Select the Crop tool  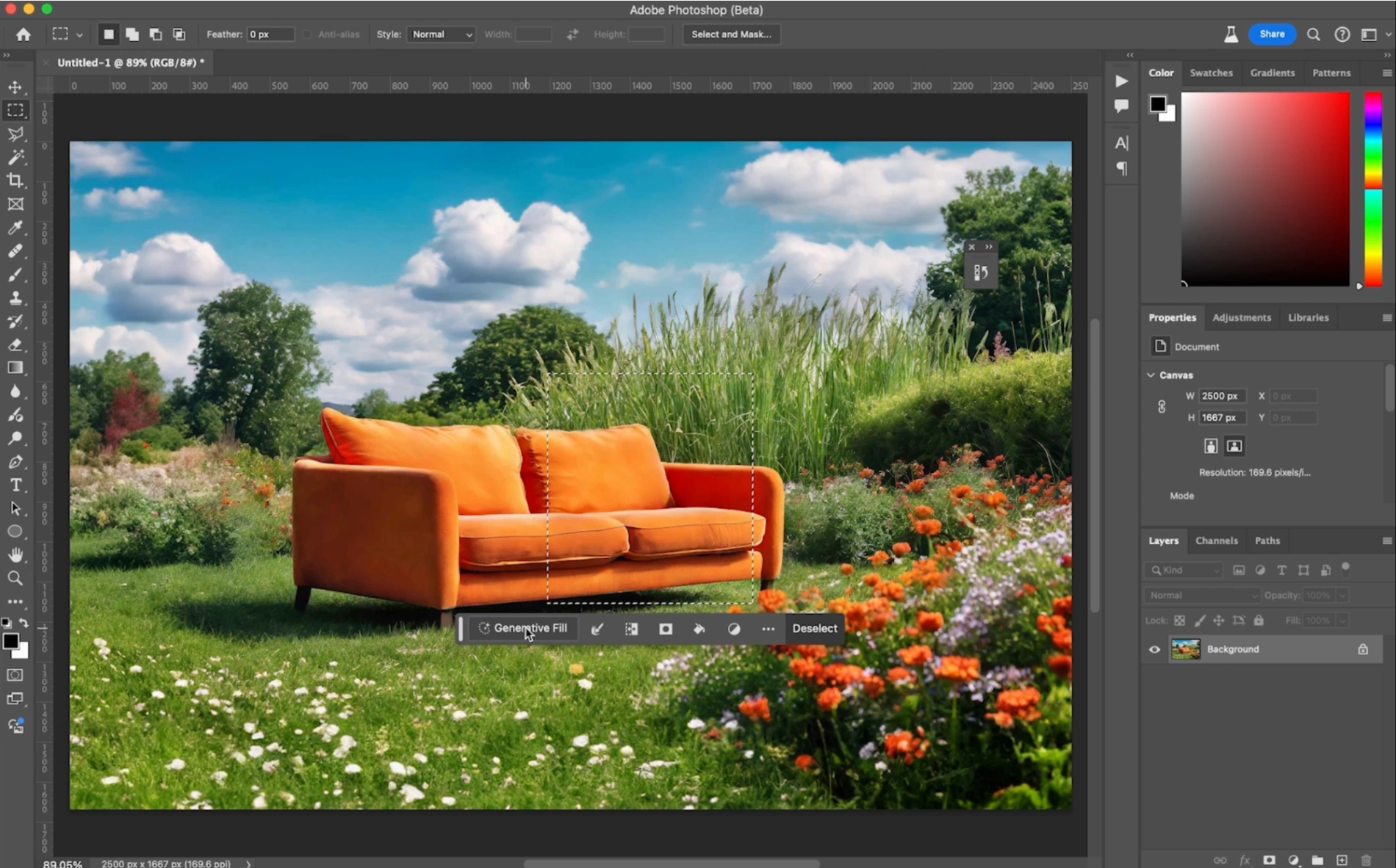[x=15, y=181]
